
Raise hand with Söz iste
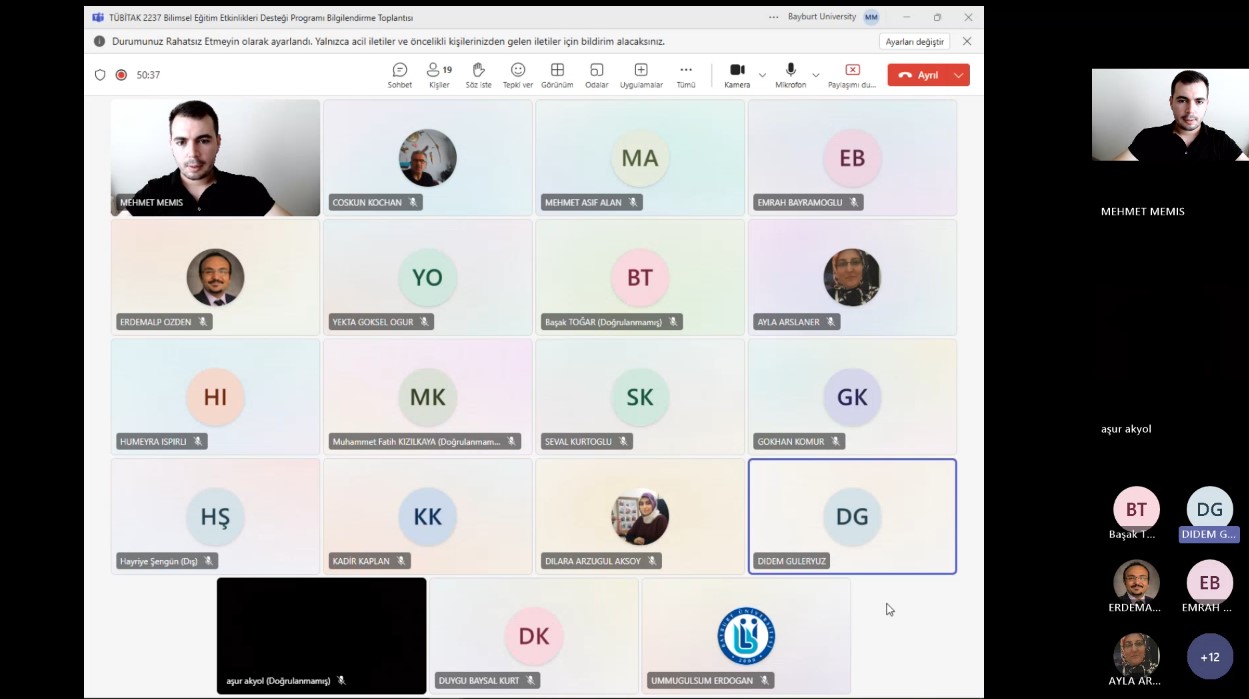478,75
